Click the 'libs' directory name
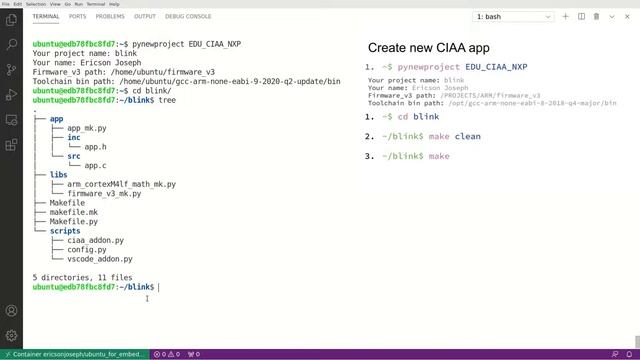Viewport: 640px width, 360px height. pos(58,175)
